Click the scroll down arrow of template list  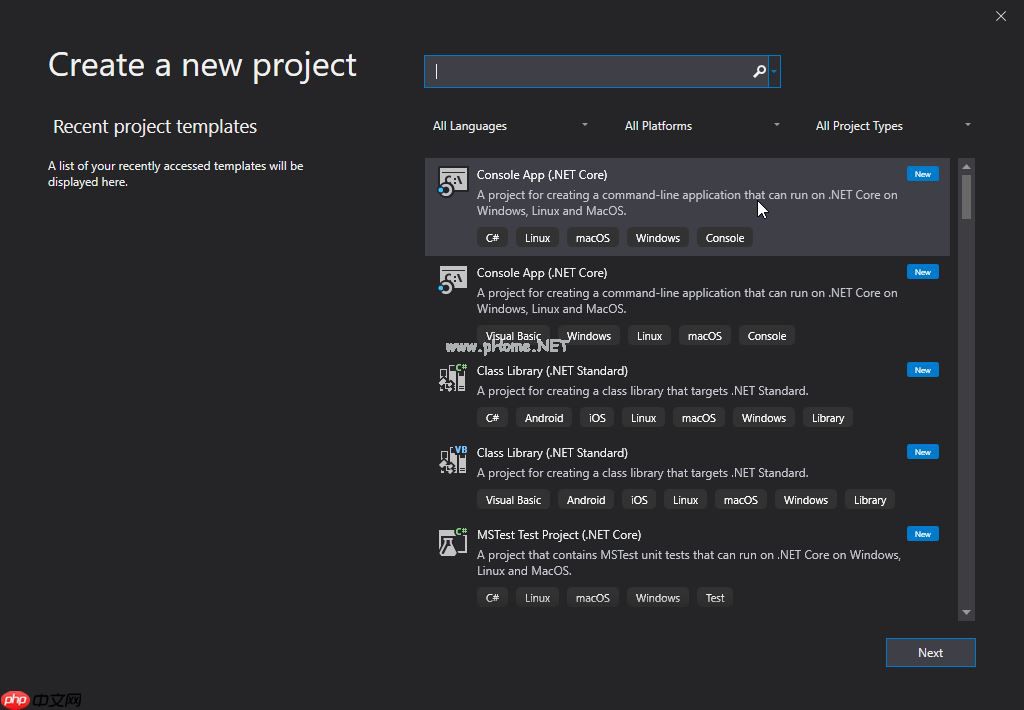click(966, 612)
